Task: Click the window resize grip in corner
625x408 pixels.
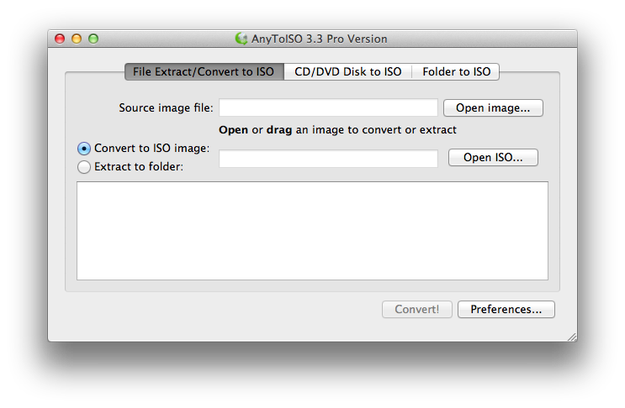Action: (572, 337)
